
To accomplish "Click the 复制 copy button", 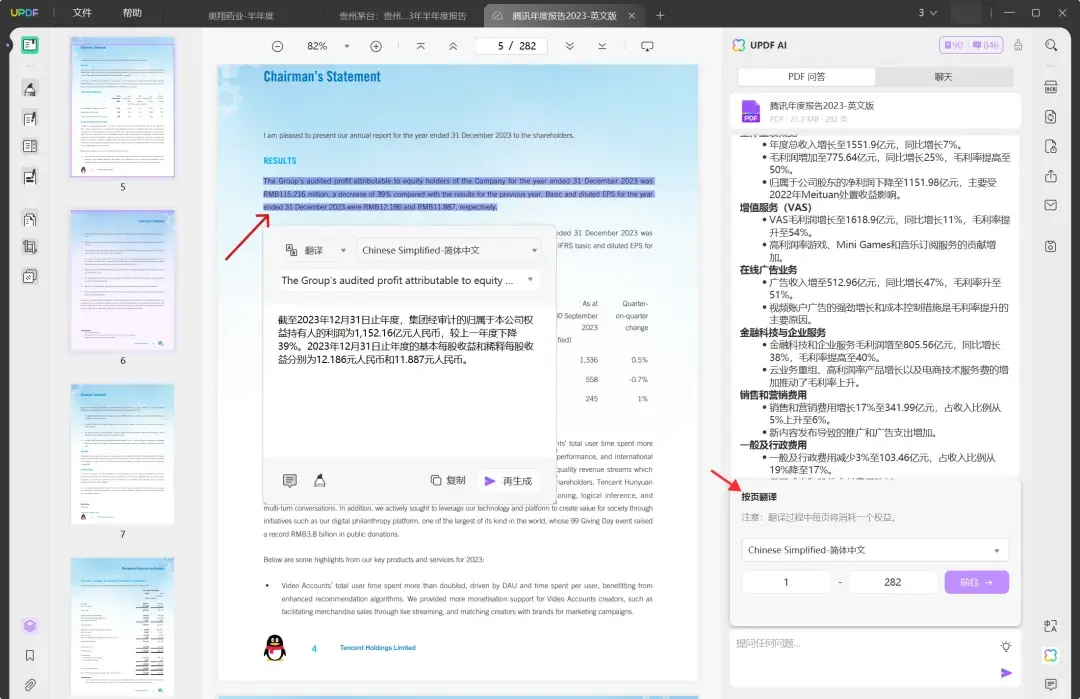I will 448,481.
